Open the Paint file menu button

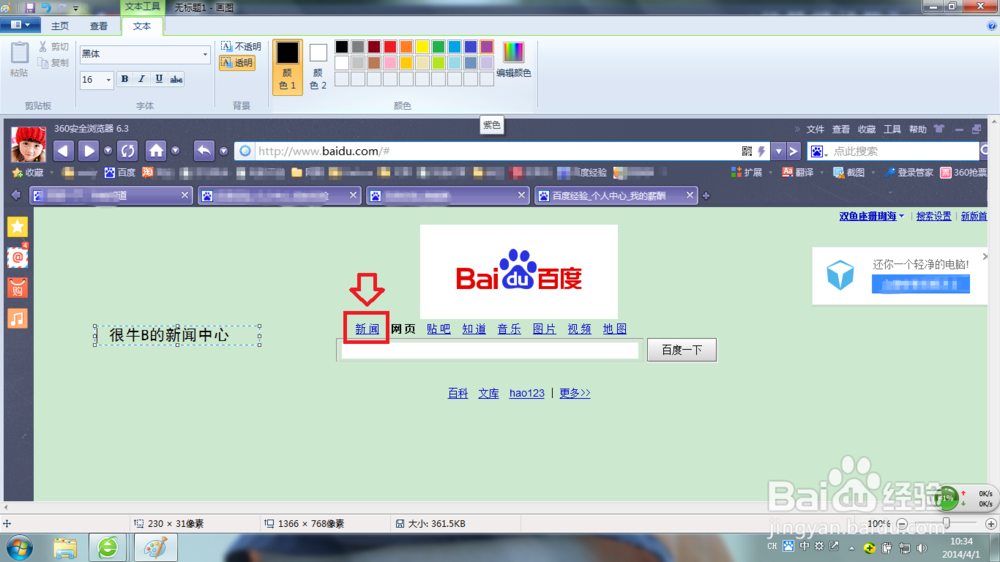pyautogui.click(x=20, y=25)
